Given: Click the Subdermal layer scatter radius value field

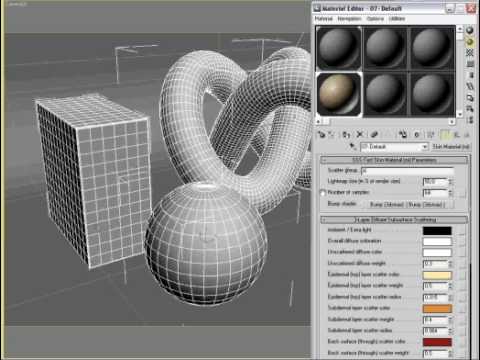Looking at the screenshot, I should point(435,331).
